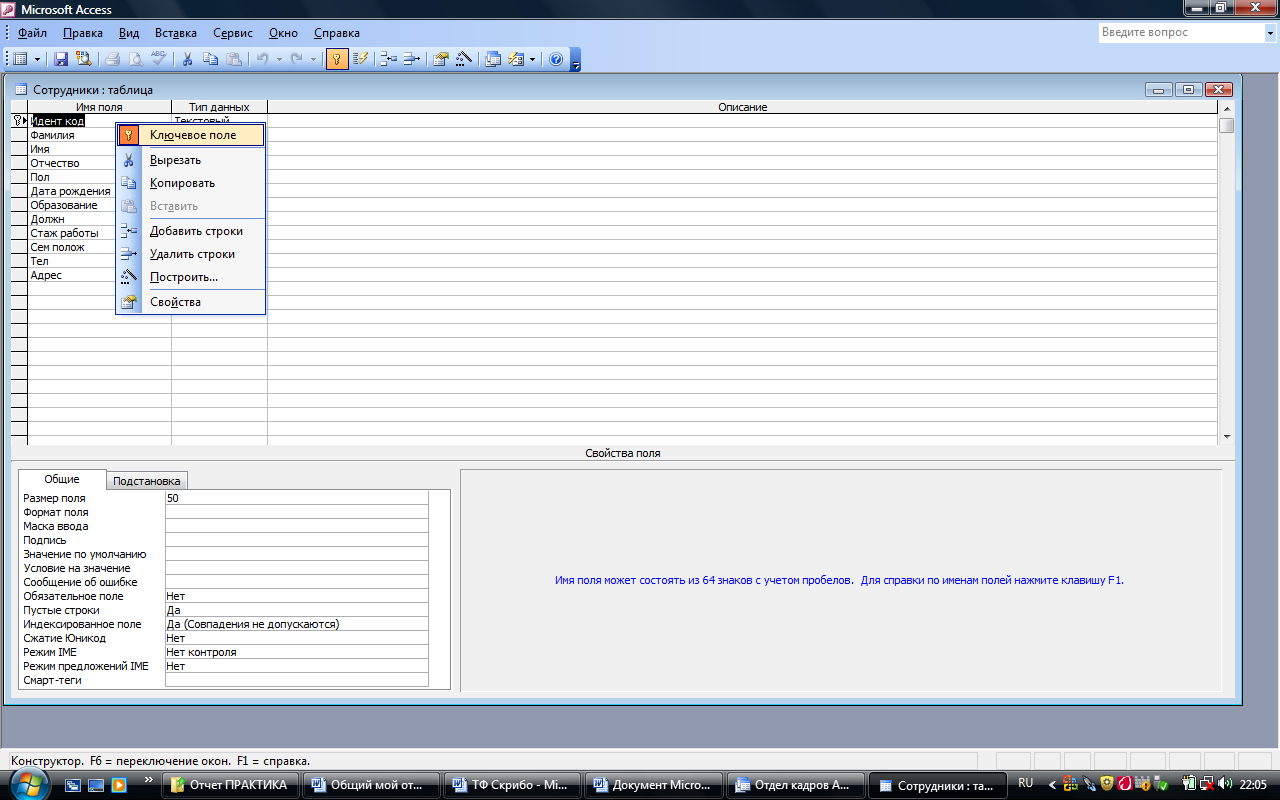Click the RU language indicator in tray
This screenshot has width=1280, height=800.
tap(1025, 783)
